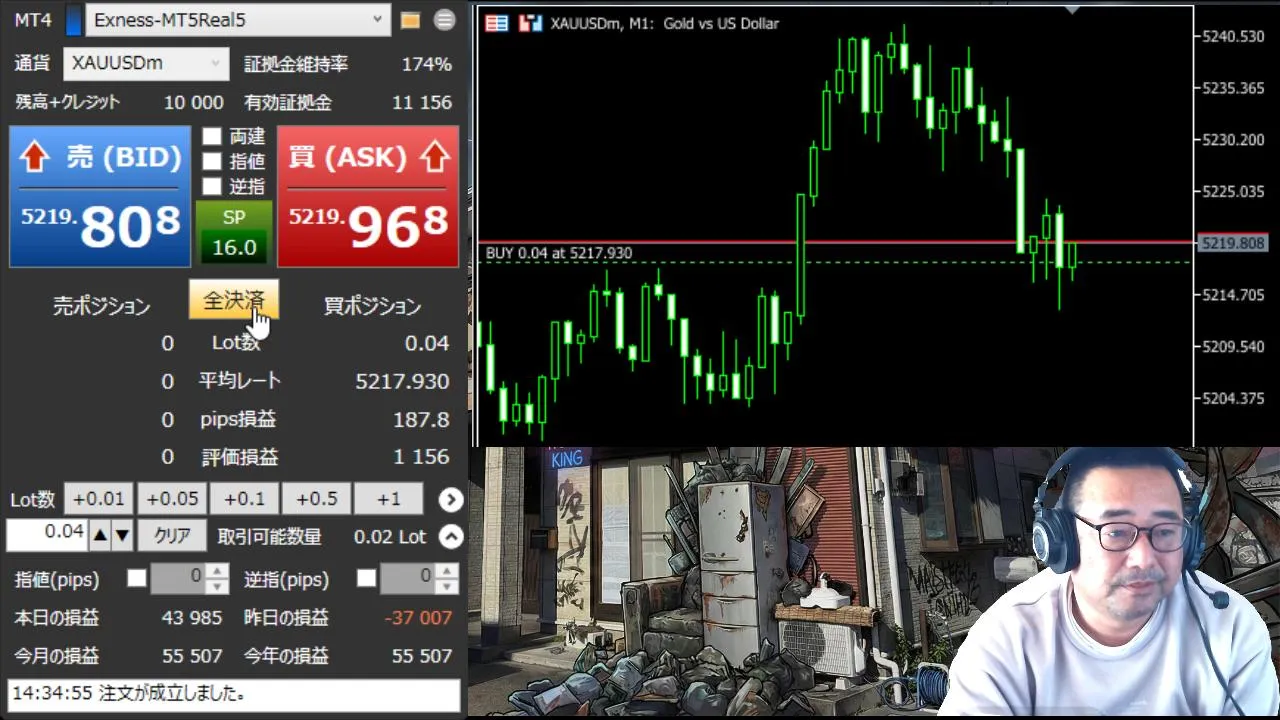Click 売ポジション label
The image size is (1280, 720).
point(101,307)
